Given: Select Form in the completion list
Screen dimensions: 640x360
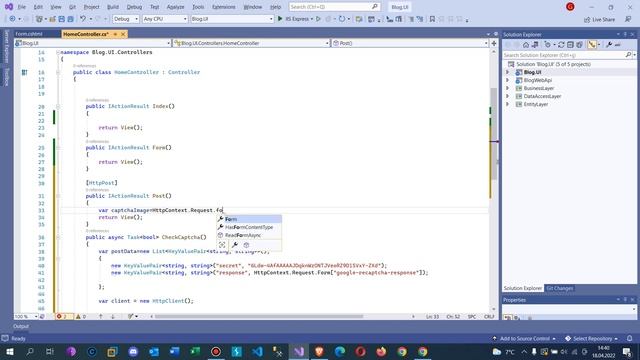Looking at the screenshot, I should point(249,219).
